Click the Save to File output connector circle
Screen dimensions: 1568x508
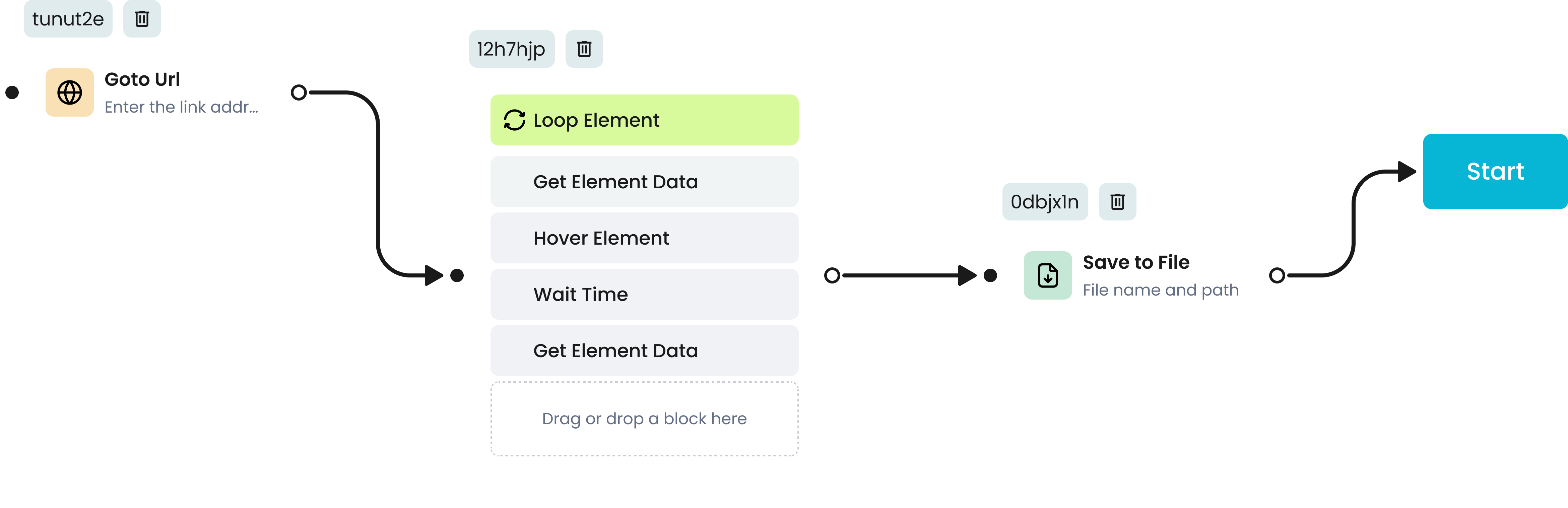(x=1277, y=275)
